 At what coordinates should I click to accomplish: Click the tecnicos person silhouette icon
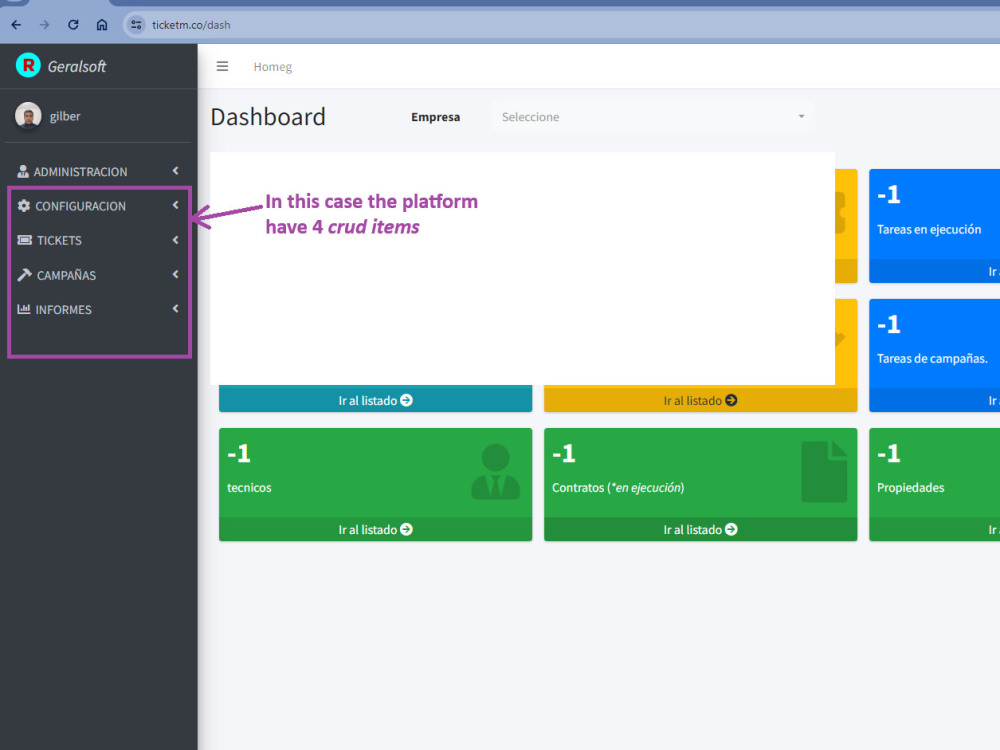[x=496, y=471]
